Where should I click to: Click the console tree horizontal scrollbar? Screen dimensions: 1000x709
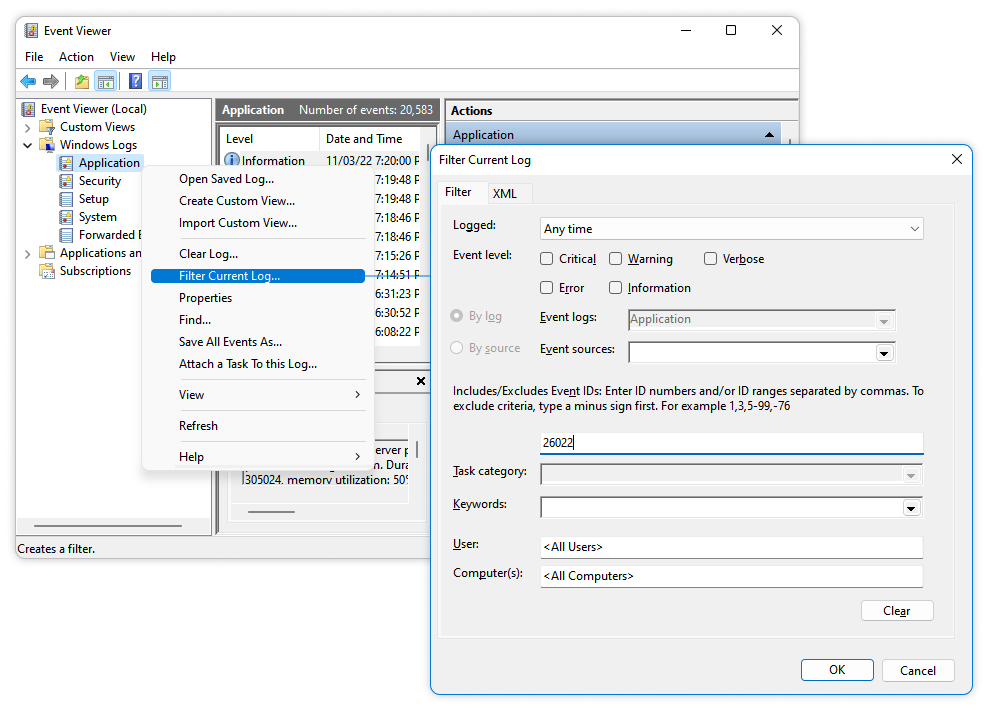108,526
